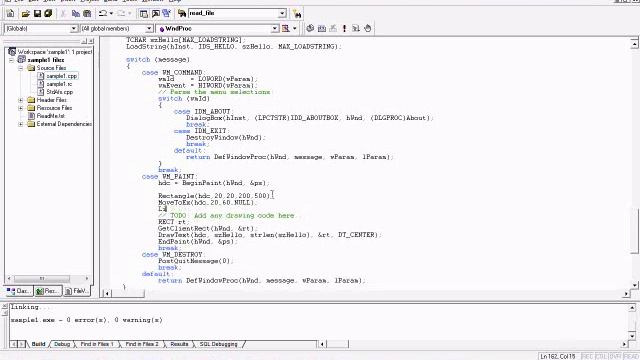This screenshot has height=360, width=640.
Task: Select the Find in Files 1 tab
Action: click(x=97, y=344)
